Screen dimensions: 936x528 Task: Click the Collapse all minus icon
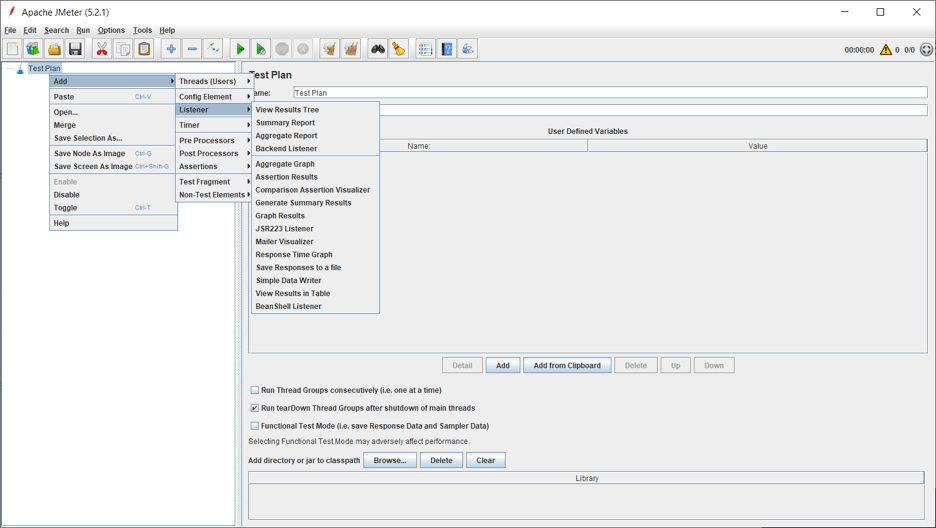(x=192, y=49)
